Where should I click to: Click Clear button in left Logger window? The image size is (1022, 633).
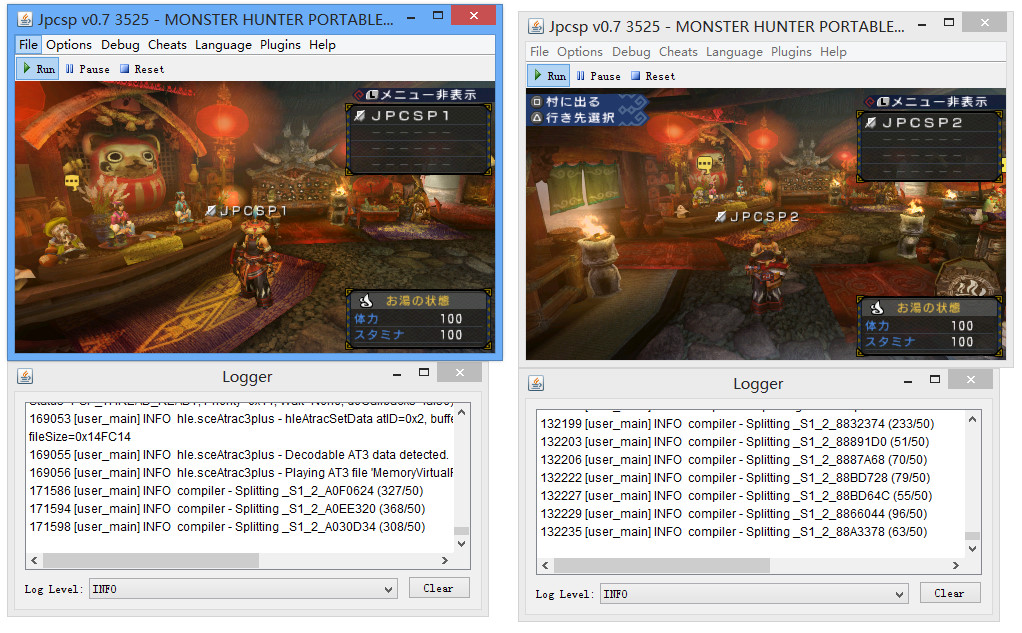tap(438, 588)
